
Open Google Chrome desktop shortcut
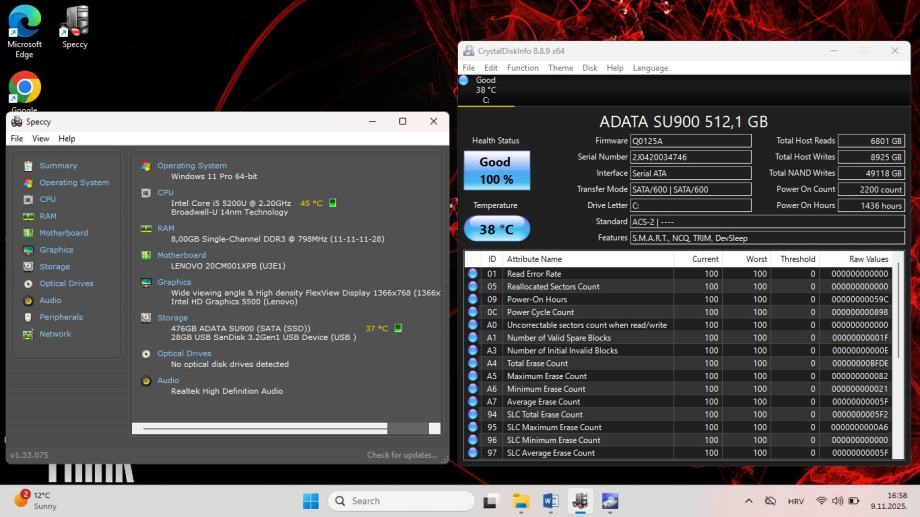[x=24, y=91]
